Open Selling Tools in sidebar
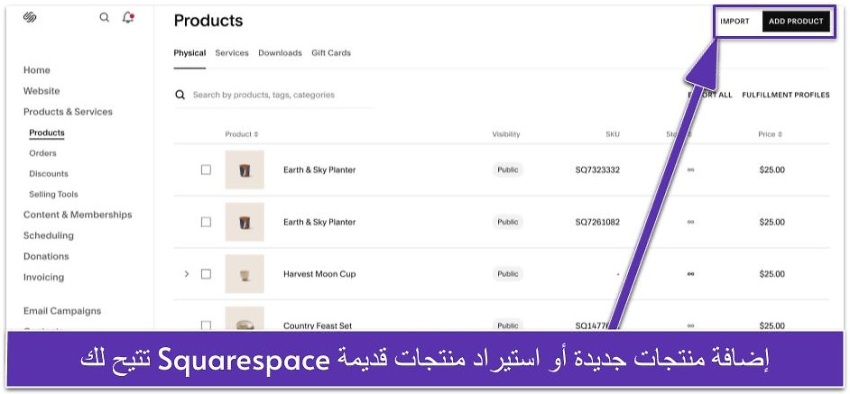 pos(54,194)
